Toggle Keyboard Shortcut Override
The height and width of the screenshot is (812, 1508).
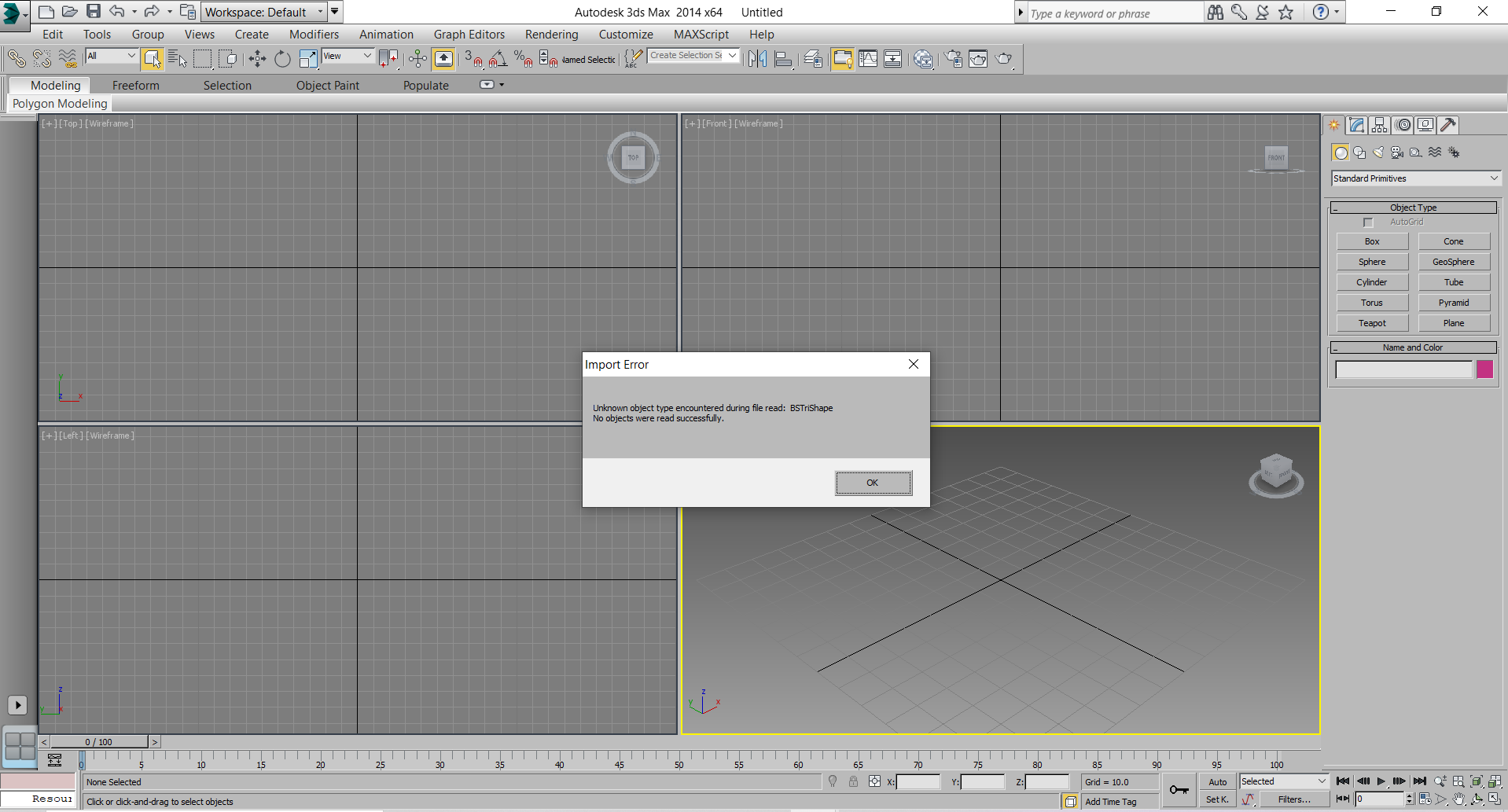point(443,58)
